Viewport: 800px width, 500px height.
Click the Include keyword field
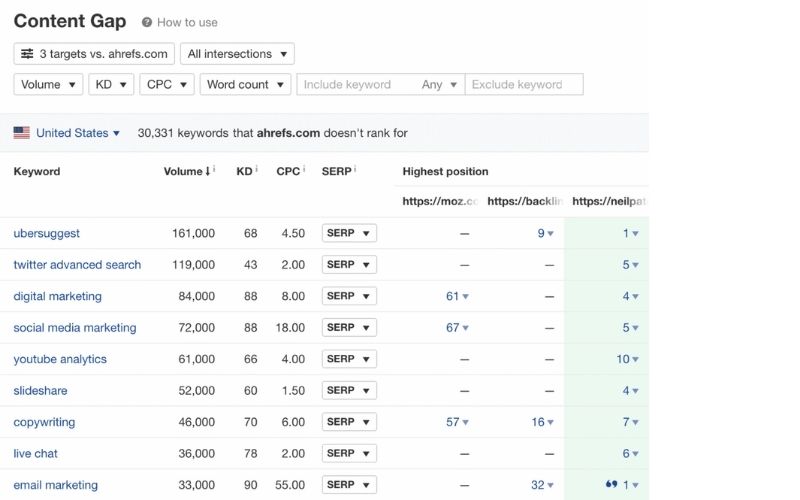(357, 85)
